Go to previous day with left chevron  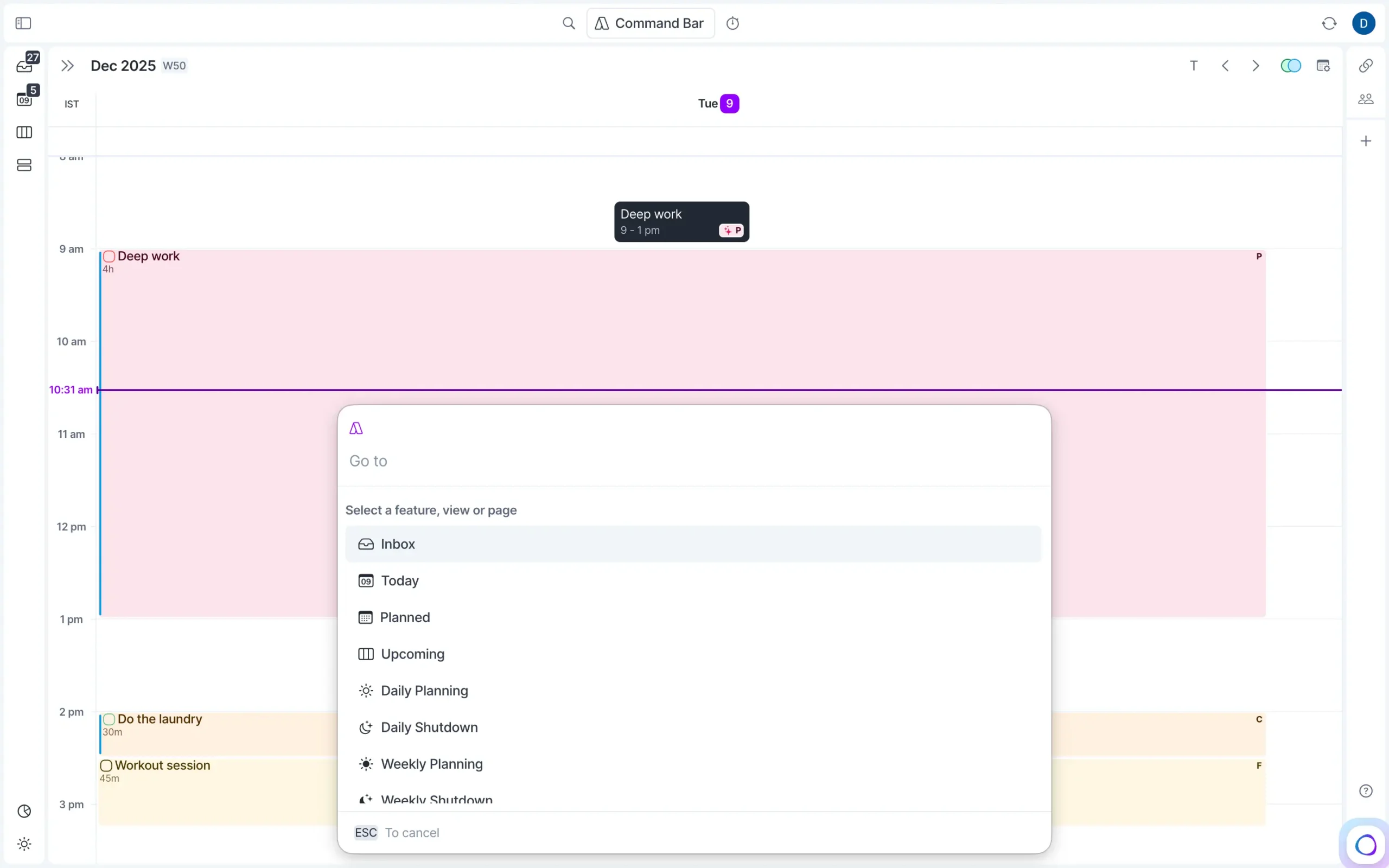(1226, 66)
